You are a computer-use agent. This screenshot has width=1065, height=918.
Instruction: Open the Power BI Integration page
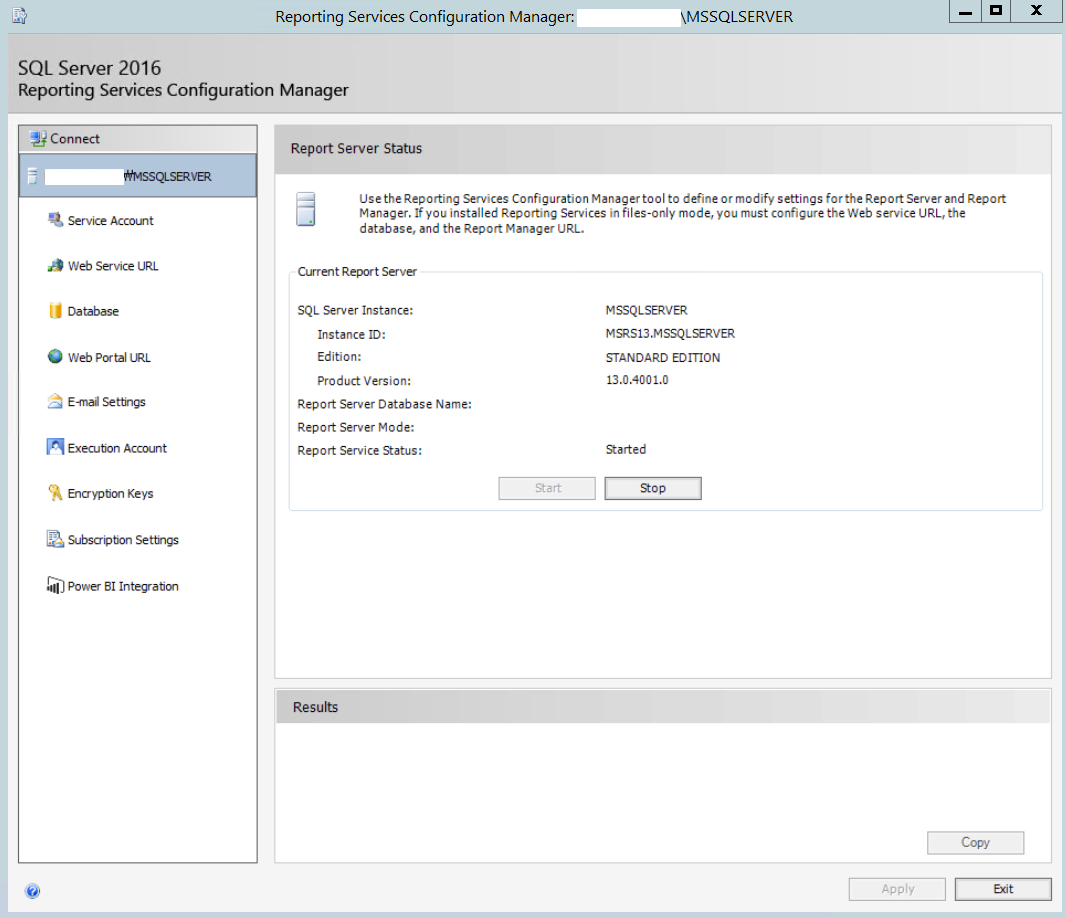tap(122, 585)
